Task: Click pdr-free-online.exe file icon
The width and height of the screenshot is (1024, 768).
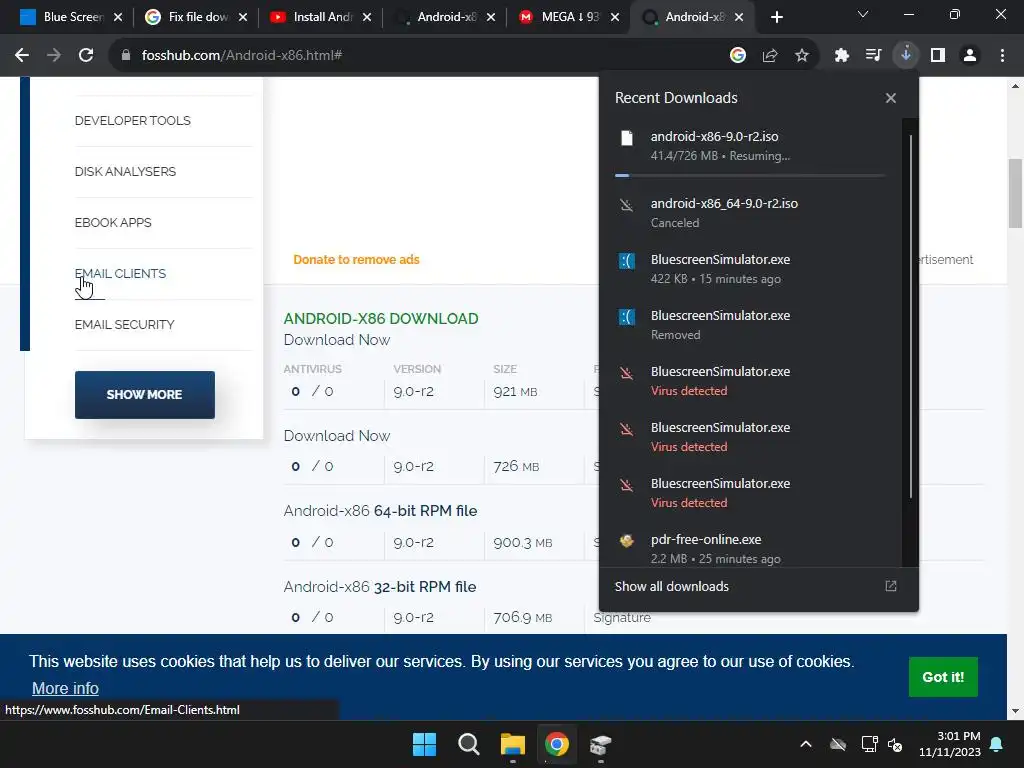Action: click(626, 541)
